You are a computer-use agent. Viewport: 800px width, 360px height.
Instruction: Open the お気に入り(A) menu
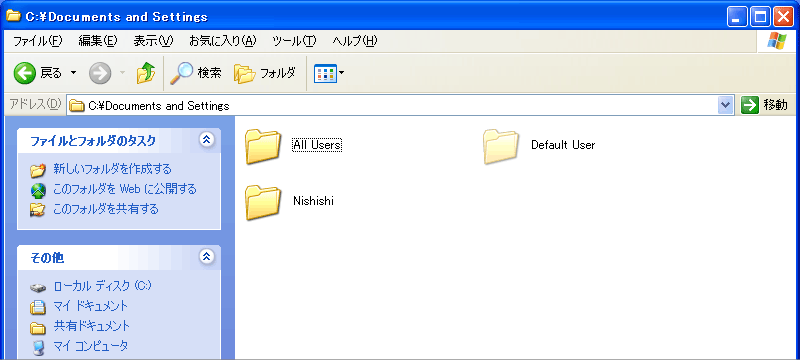(x=222, y=41)
